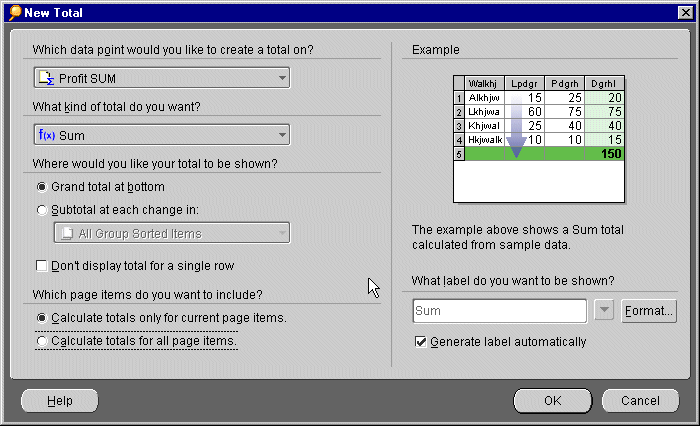
Task: Select the Grand total at bottom option
Action: 42,187
